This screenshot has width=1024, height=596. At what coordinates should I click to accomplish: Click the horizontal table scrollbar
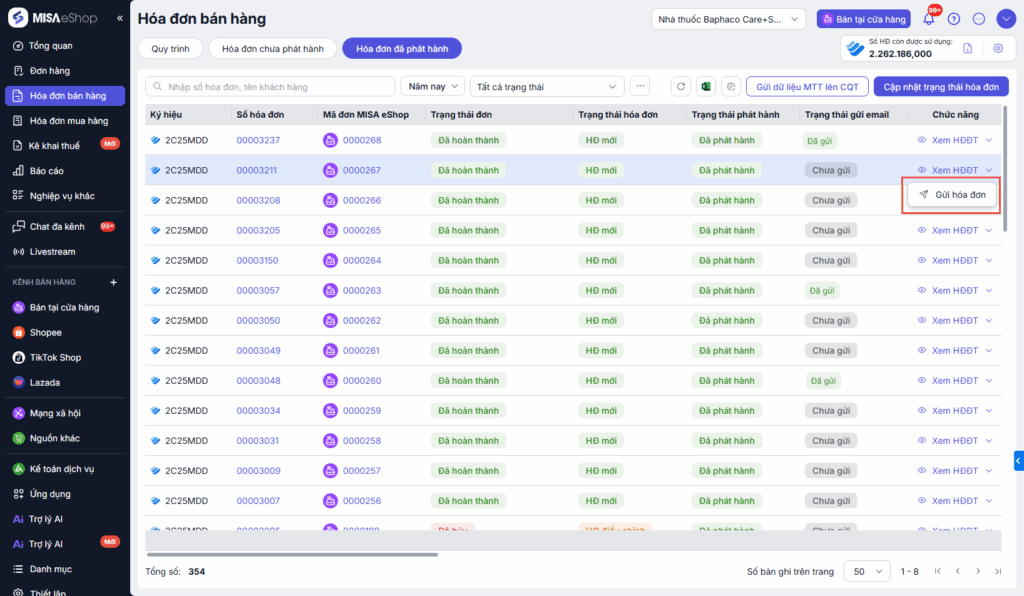point(292,554)
